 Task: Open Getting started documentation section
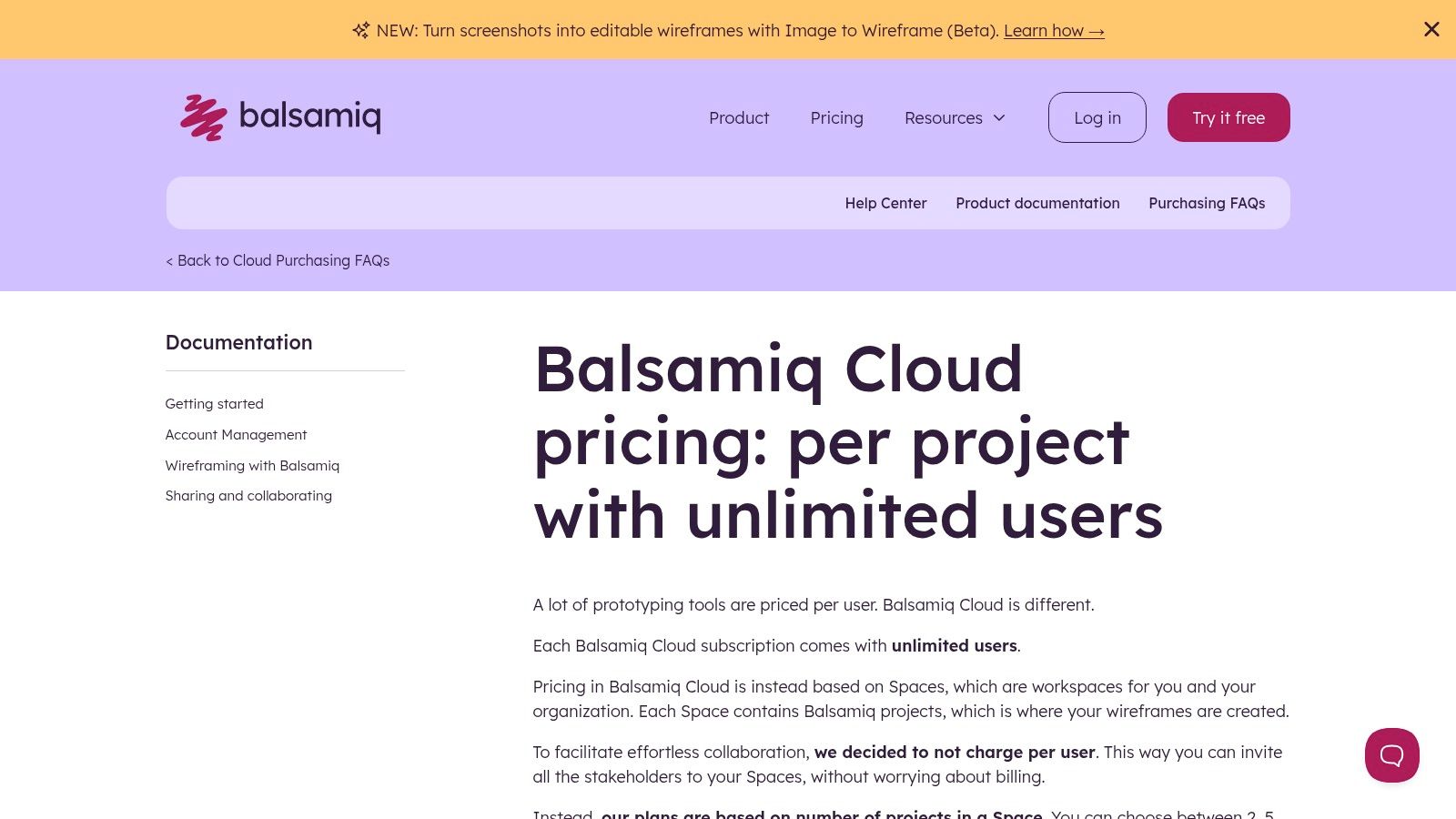[x=215, y=404]
